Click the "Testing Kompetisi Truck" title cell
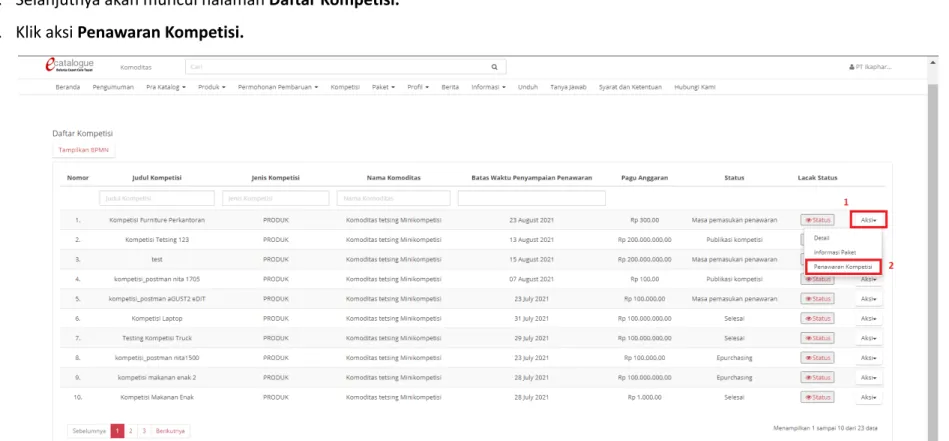949x441 pixels. coord(157,338)
